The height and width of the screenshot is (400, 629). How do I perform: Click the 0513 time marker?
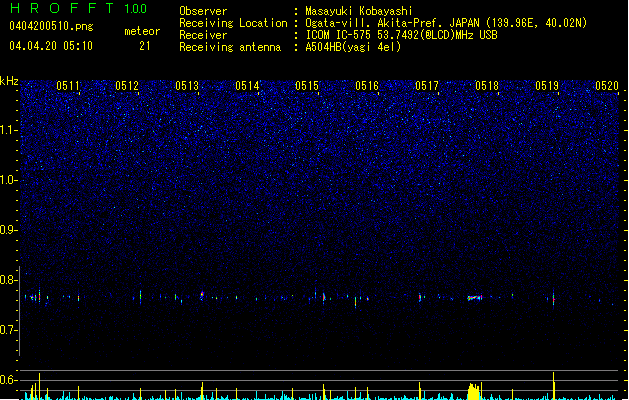pyautogui.click(x=187, y=86)
